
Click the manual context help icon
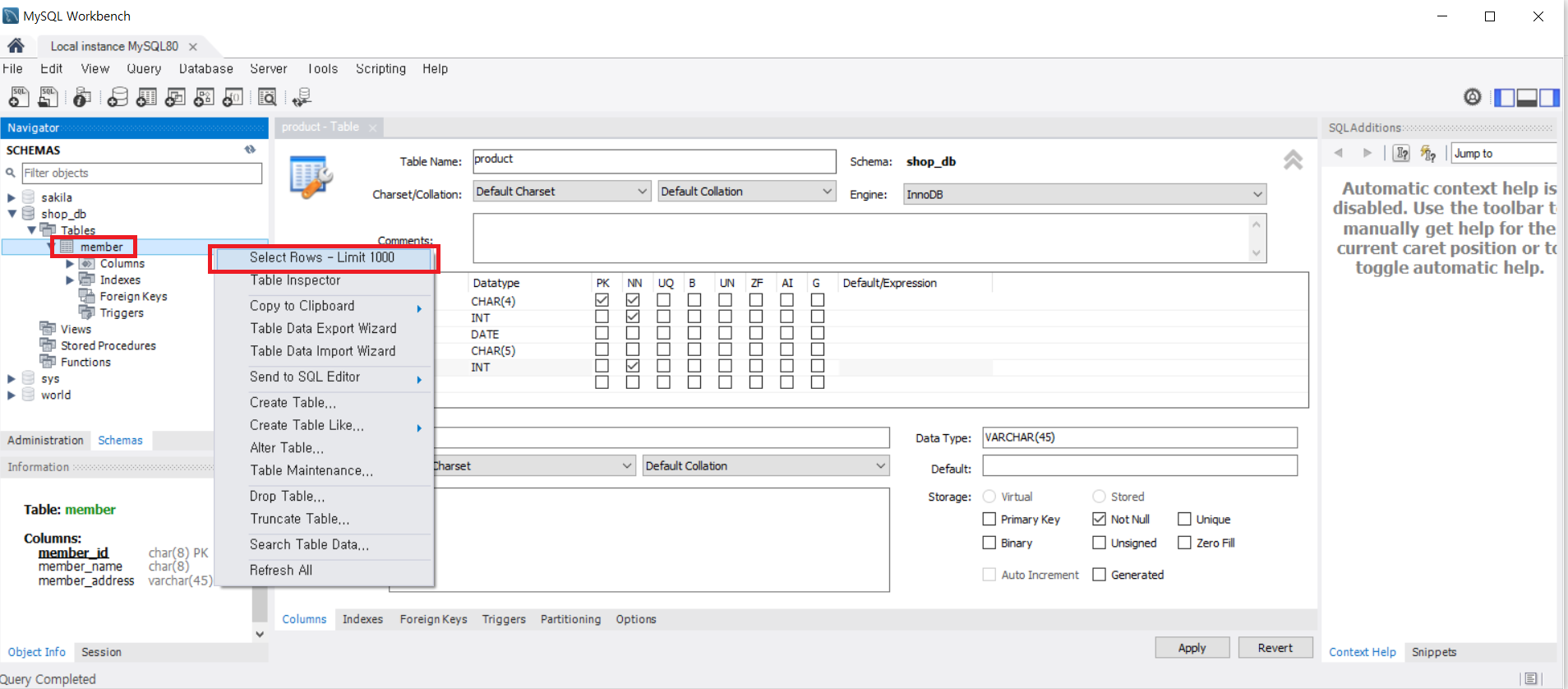click(1402, 153)
